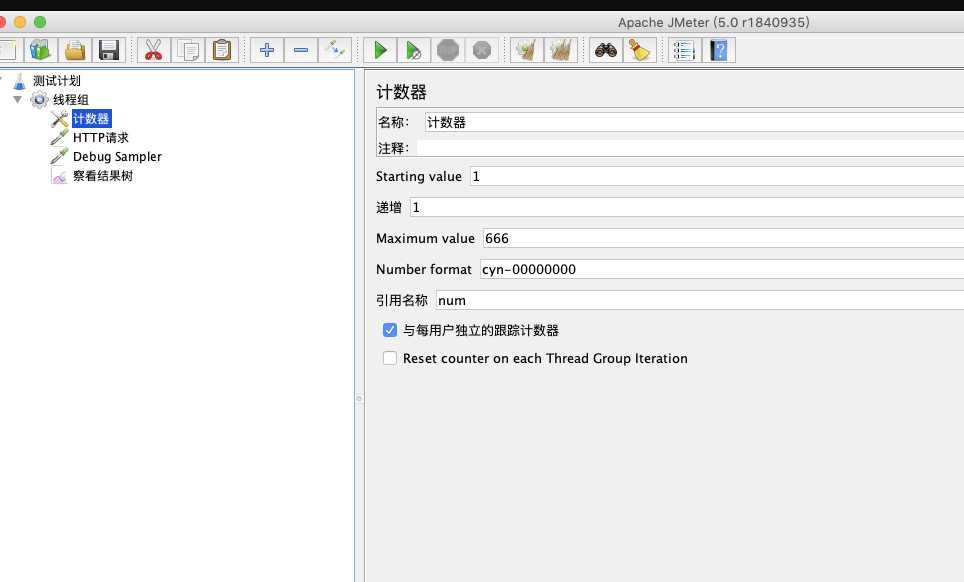Click the Open file folder icon
964x582 pixels.
tap(75, 50)
